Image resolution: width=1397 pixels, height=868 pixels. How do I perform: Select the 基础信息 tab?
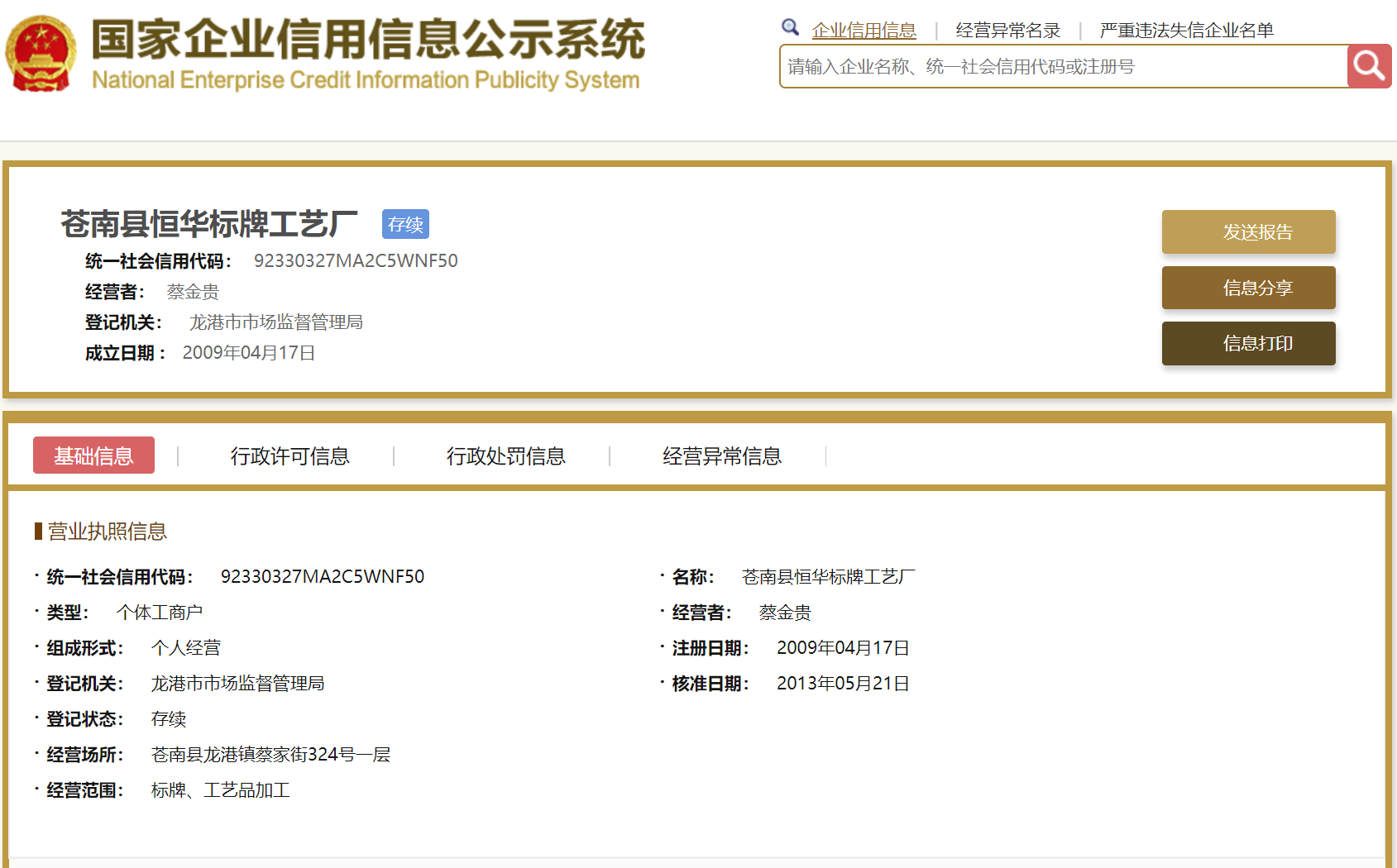(93, 455)
